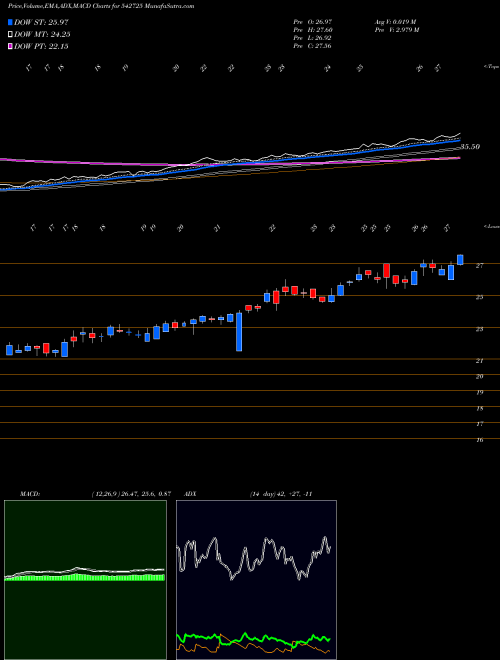
Task: Click inside the dark blue ADX panel
Action: click(x=256, y=580)
